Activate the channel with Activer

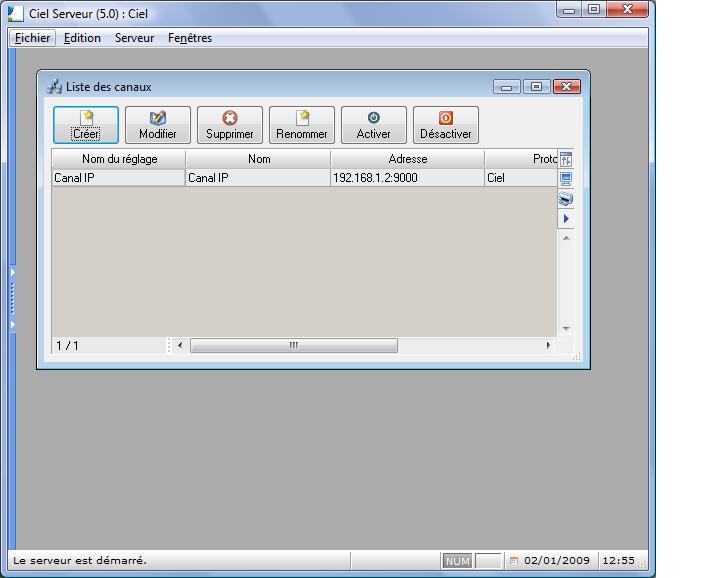(374, 125)
